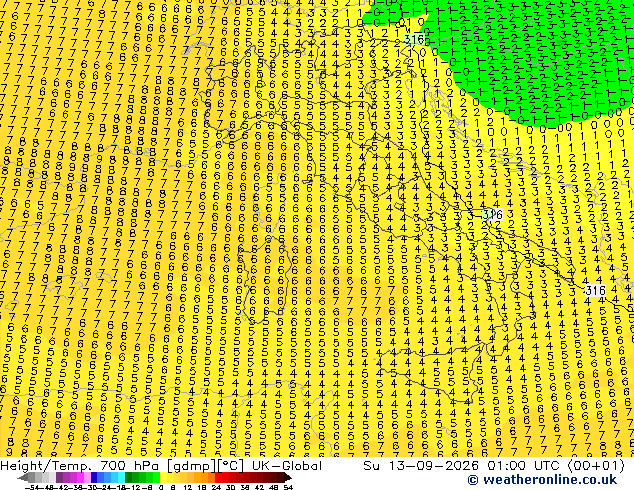The height and width of the screenshot is (490, 634).
Task: Click the 316 contour label near the top
Action: tap(414, 39)
